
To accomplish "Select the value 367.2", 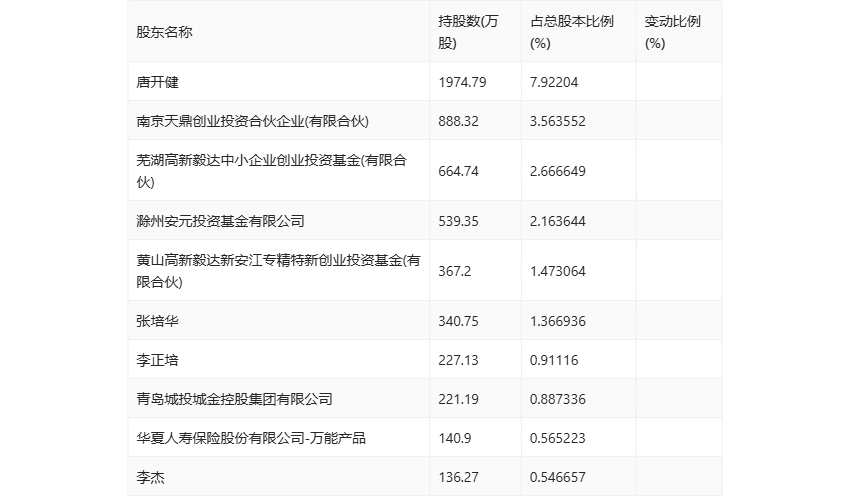I will pos(455,271).
